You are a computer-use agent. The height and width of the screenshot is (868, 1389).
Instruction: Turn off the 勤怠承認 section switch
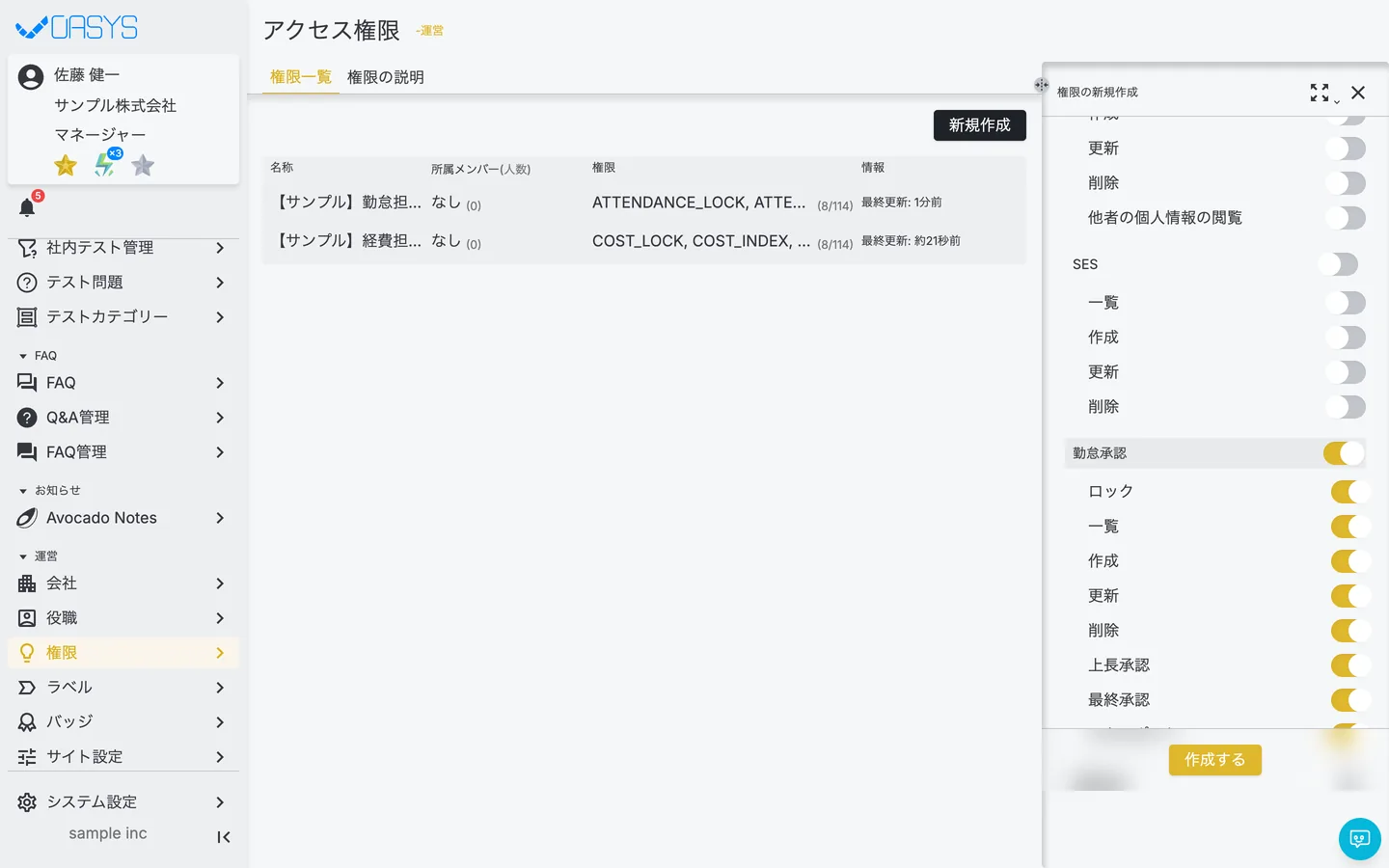[1344, 453]
